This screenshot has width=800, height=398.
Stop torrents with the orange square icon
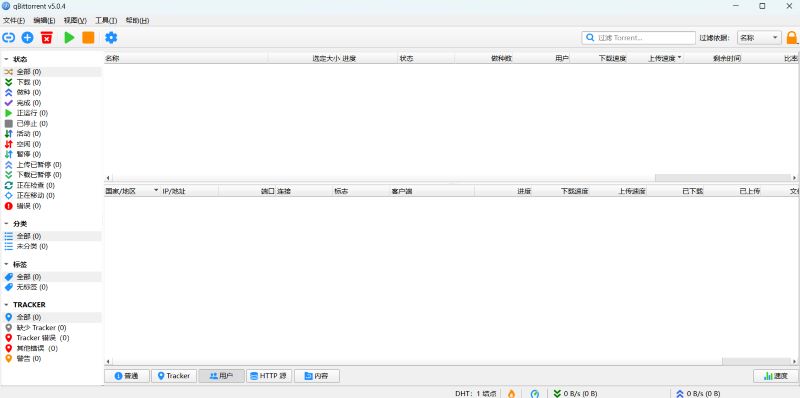point(88,37)
